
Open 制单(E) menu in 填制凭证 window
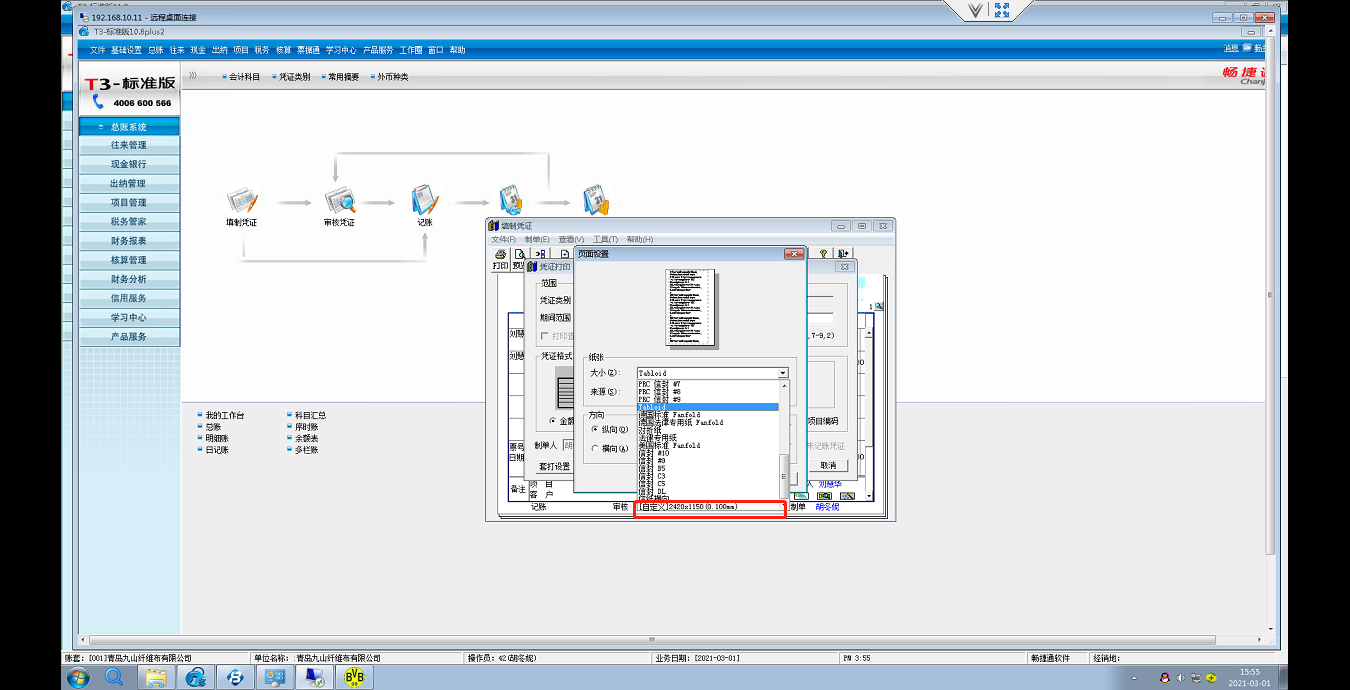[x=537, y=240]
